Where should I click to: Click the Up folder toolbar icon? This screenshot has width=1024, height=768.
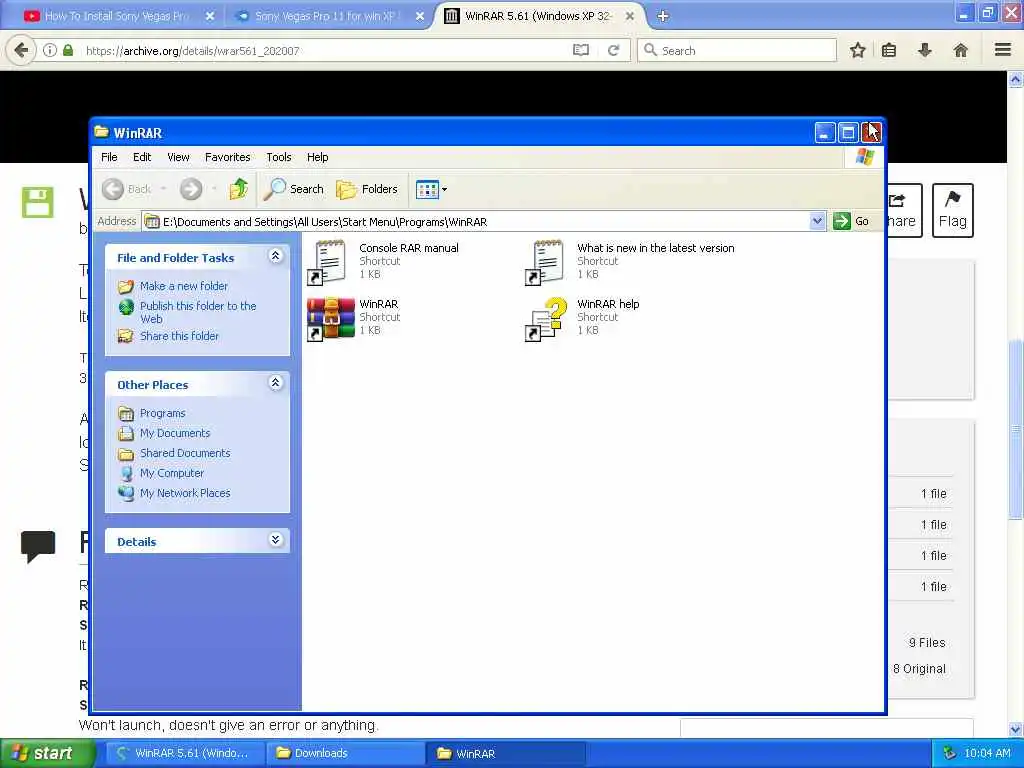(238, 189)
